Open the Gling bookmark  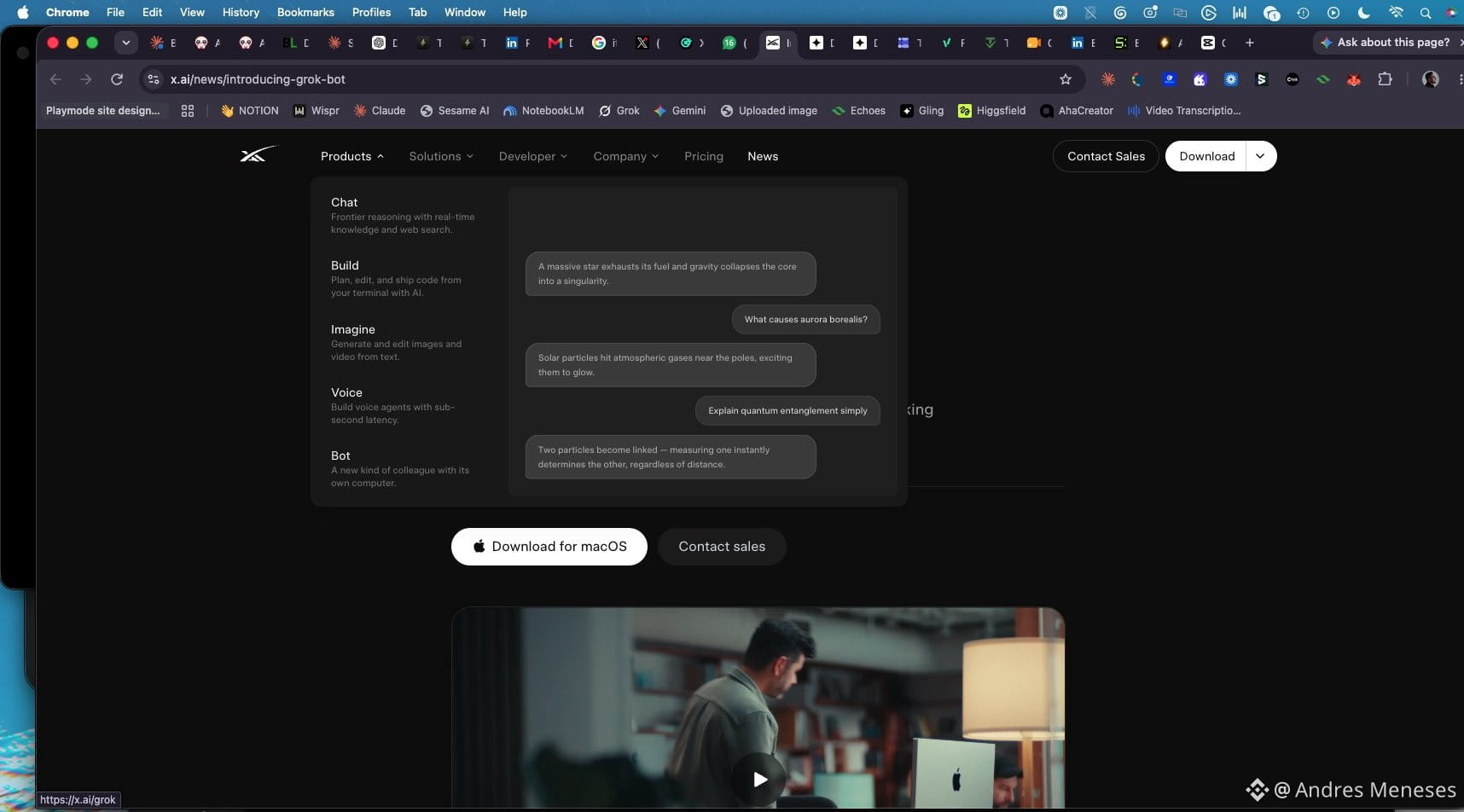pyautogui.click(x=922, y=111)
